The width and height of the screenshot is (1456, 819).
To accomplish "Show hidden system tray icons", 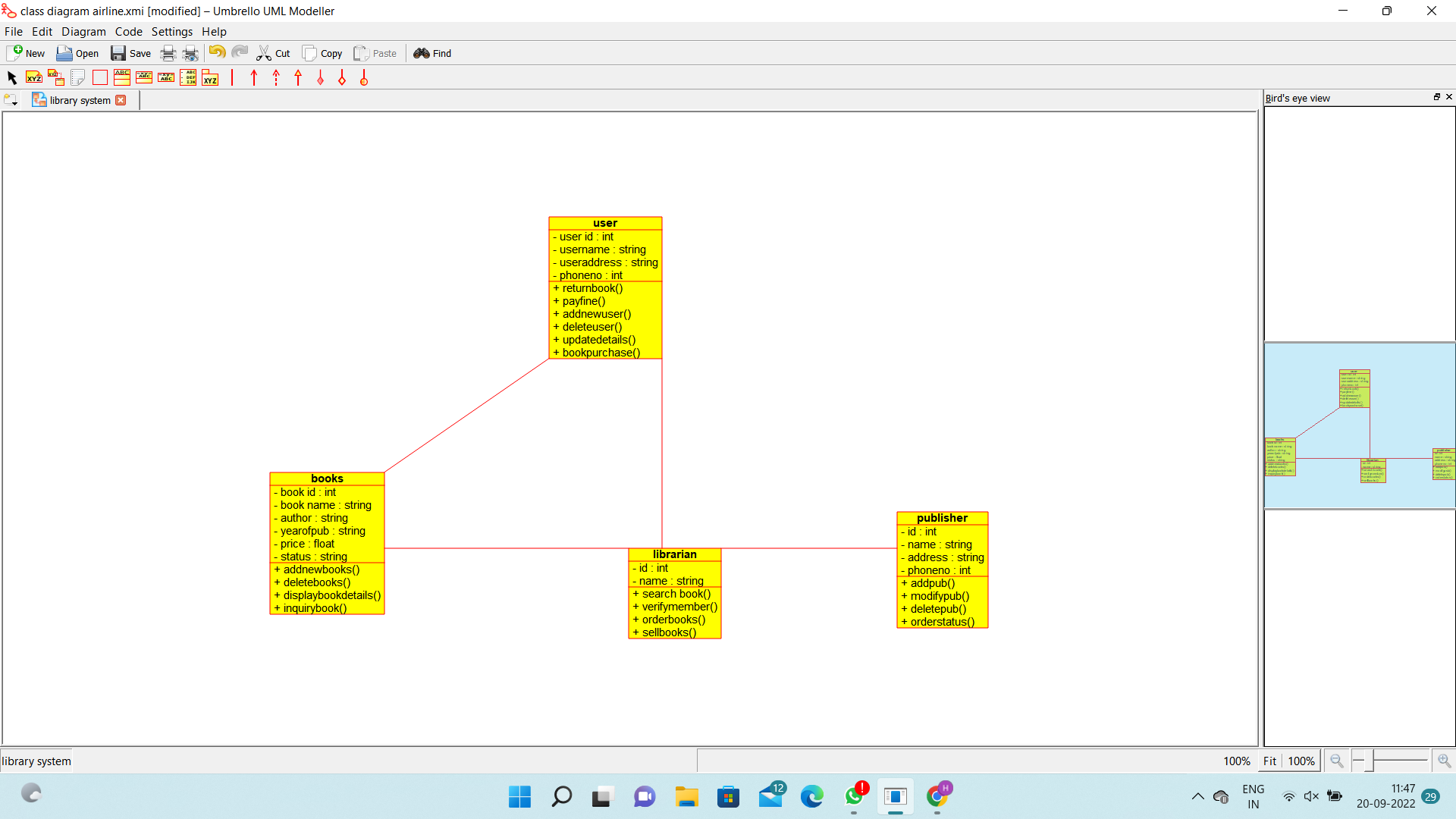I will click(1197, 796).
